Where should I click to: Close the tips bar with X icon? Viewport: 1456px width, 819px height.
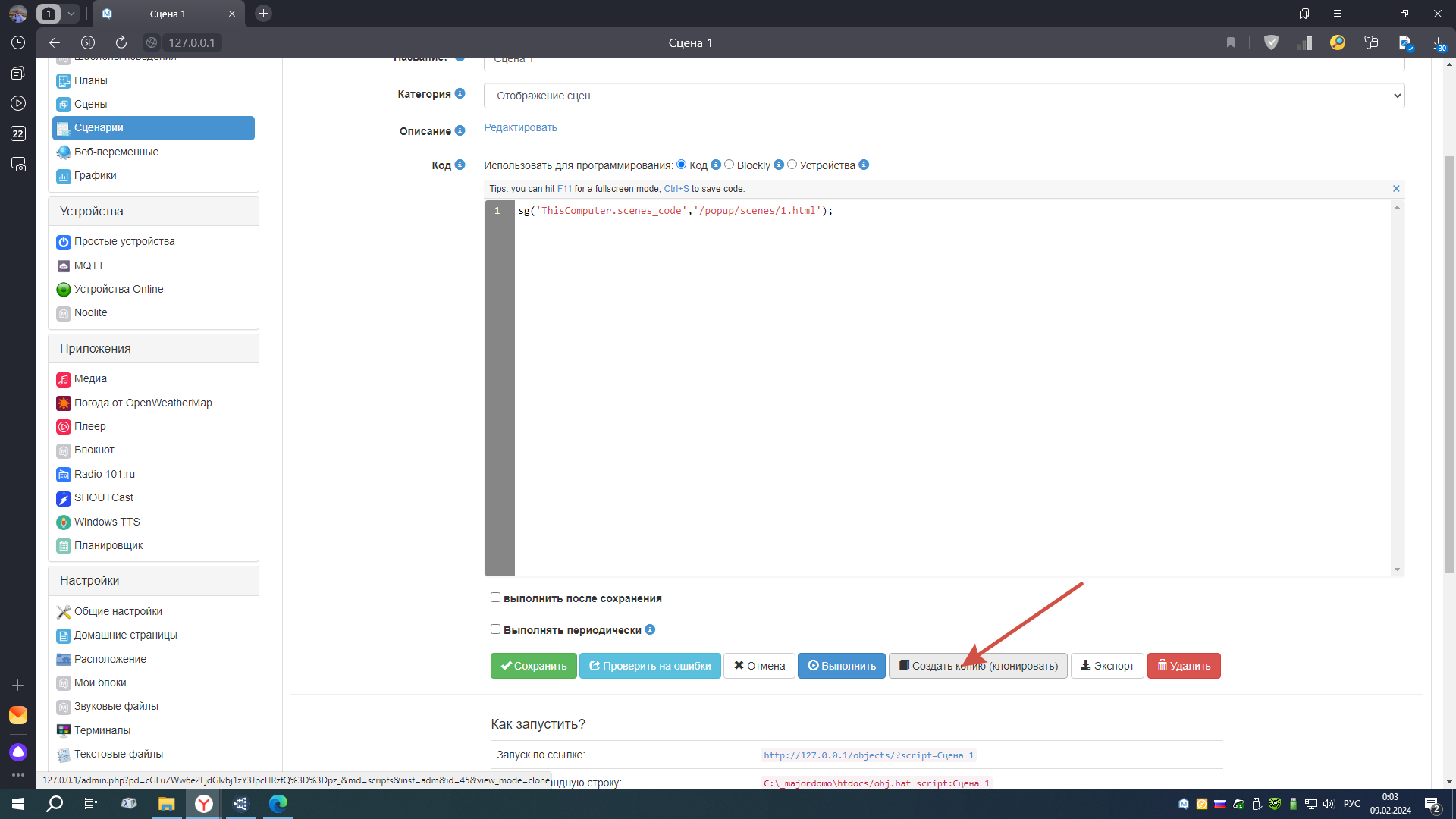point(1396,188)
